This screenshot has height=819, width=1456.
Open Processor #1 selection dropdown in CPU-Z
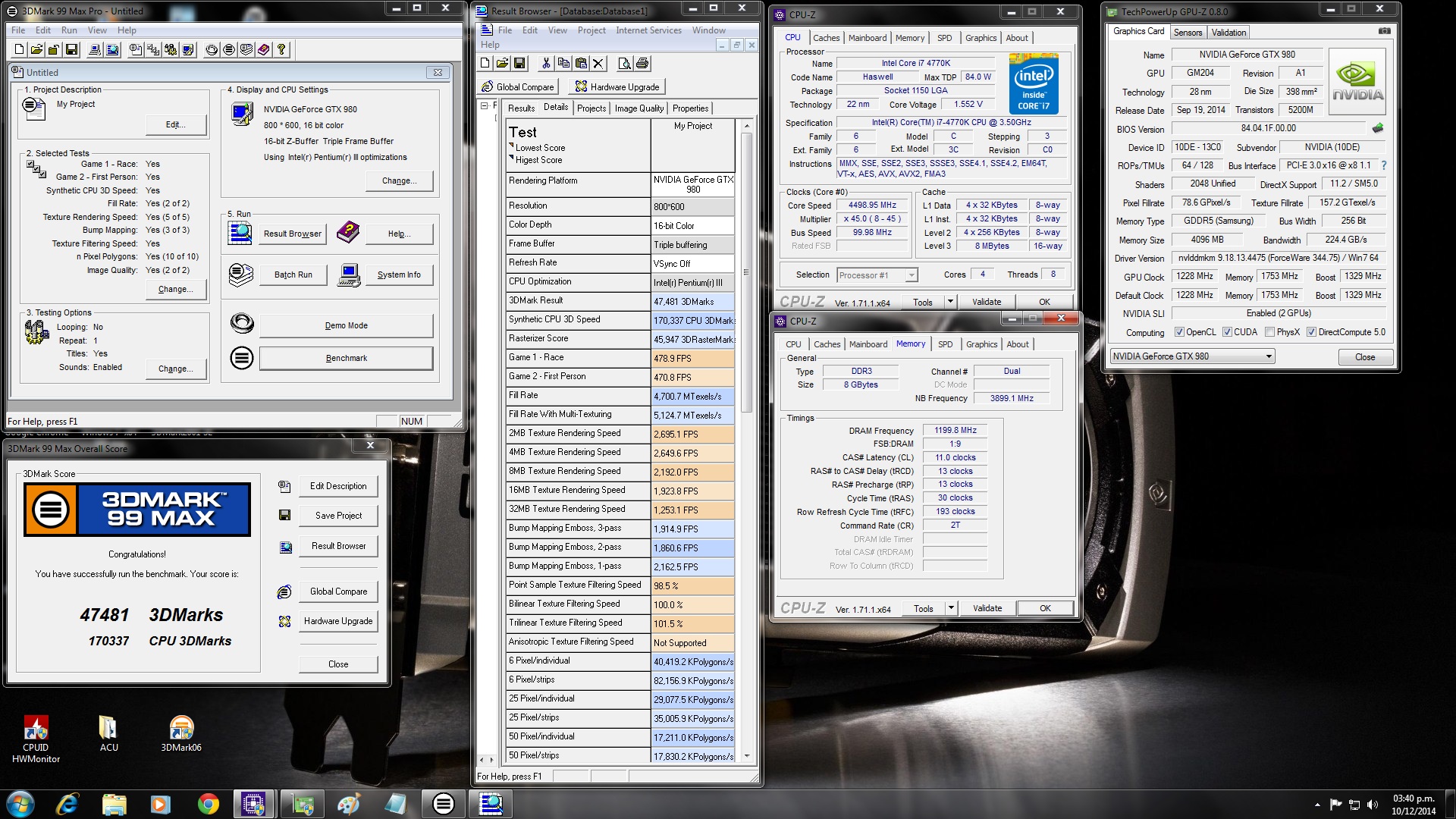click(877, 275)
